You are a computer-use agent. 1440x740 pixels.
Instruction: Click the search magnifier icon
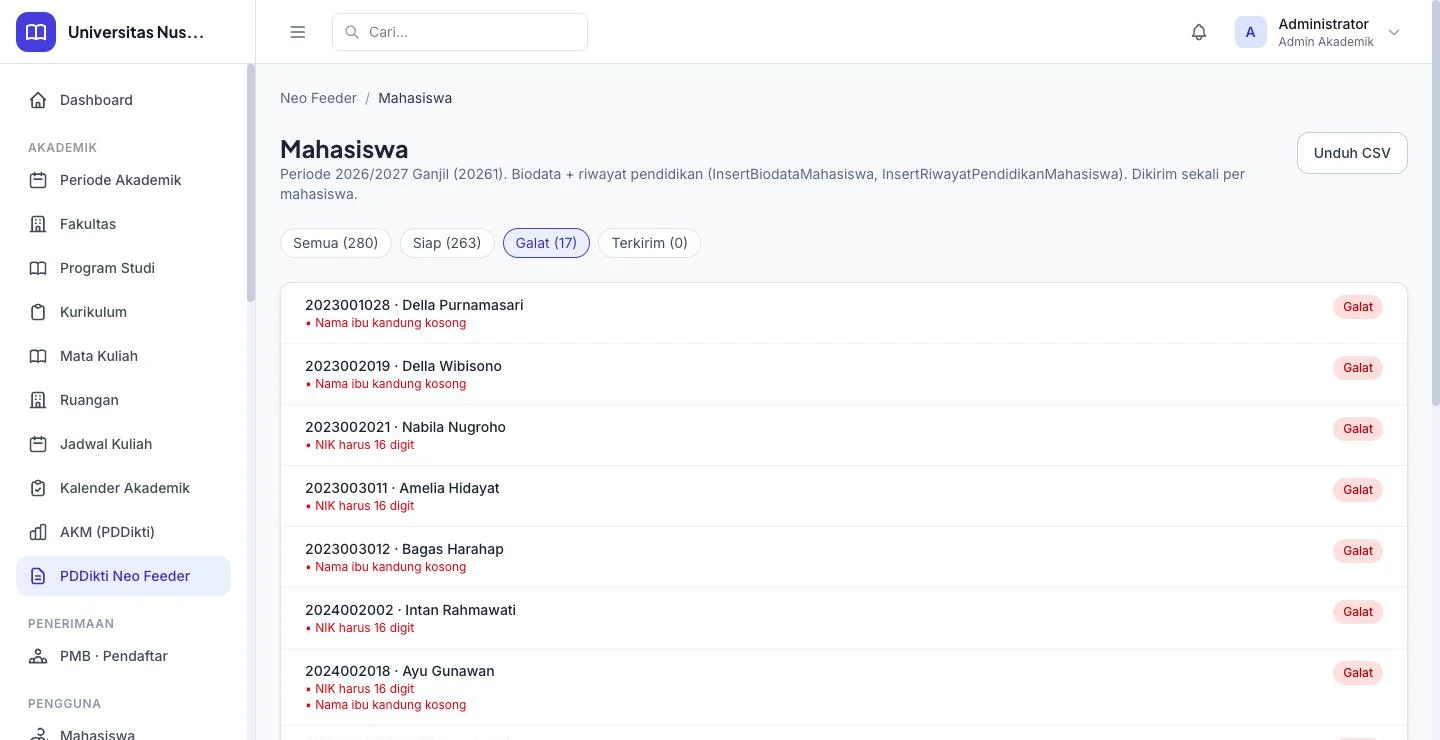pos(352,32)
